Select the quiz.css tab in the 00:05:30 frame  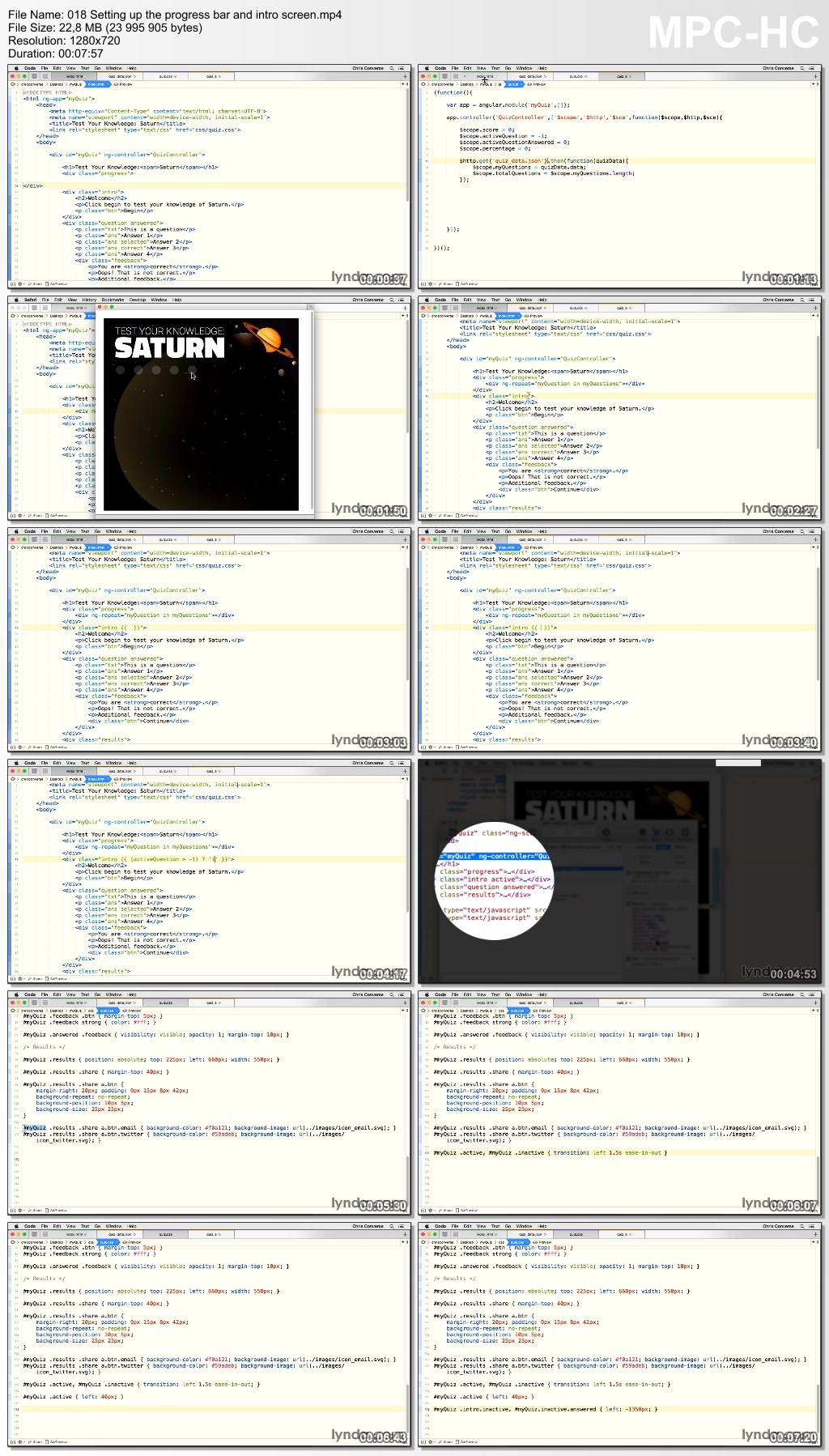(x=165, y=1003)
